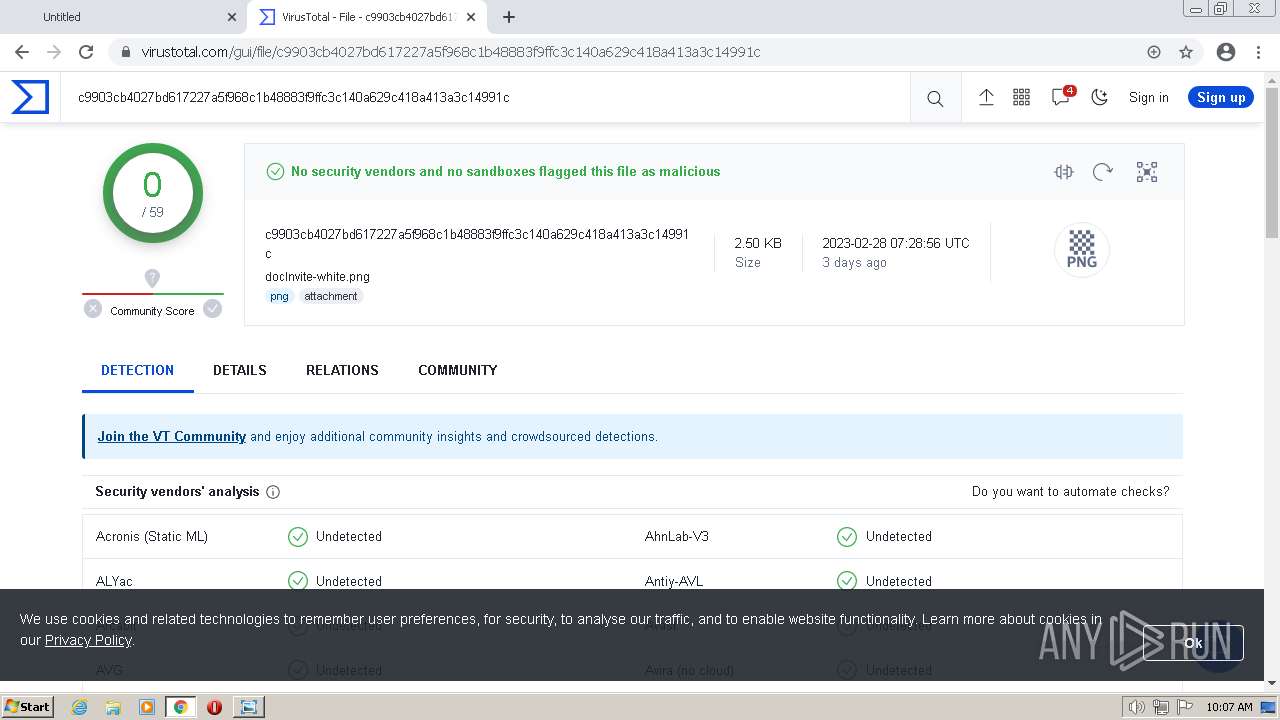Click the install/add circle icon in address bar
Screen dimensions: 1280x720
coord(1154,52)
